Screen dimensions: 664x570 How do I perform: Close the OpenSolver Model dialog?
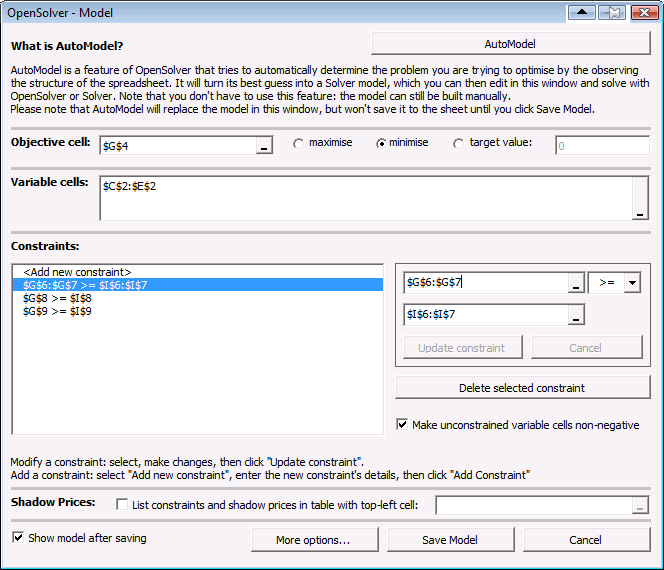[x=644, y=13]
